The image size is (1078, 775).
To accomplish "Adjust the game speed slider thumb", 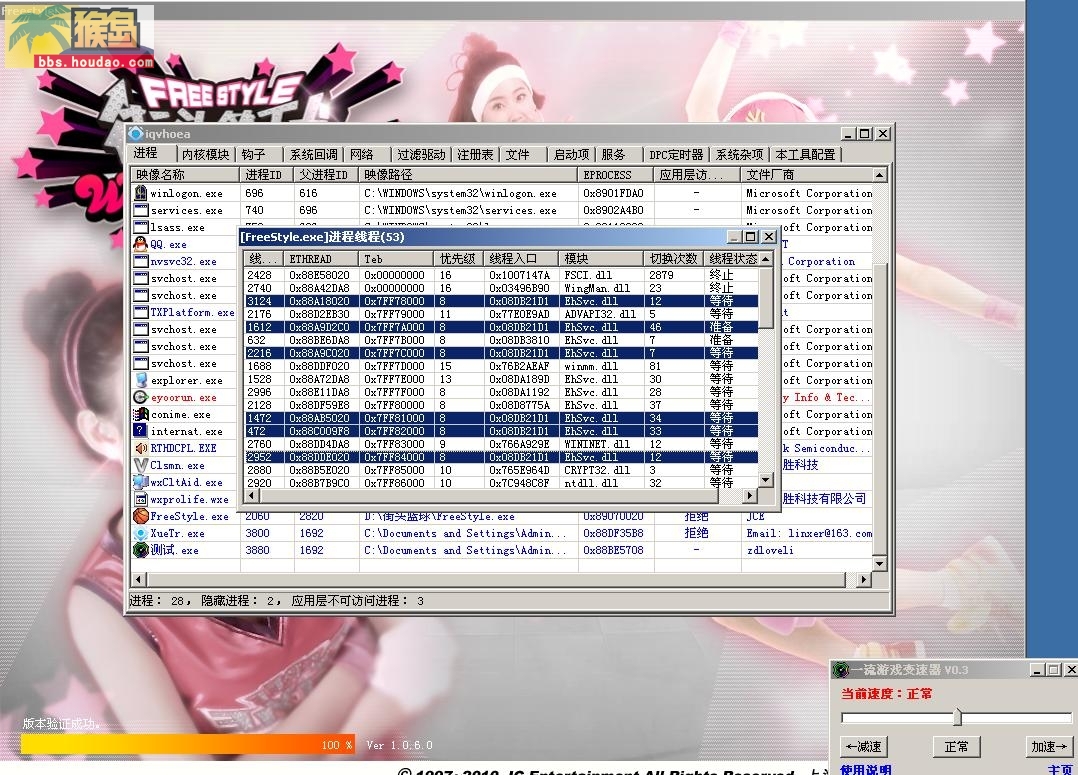I will pyautogui.click(x=957, y=718).
